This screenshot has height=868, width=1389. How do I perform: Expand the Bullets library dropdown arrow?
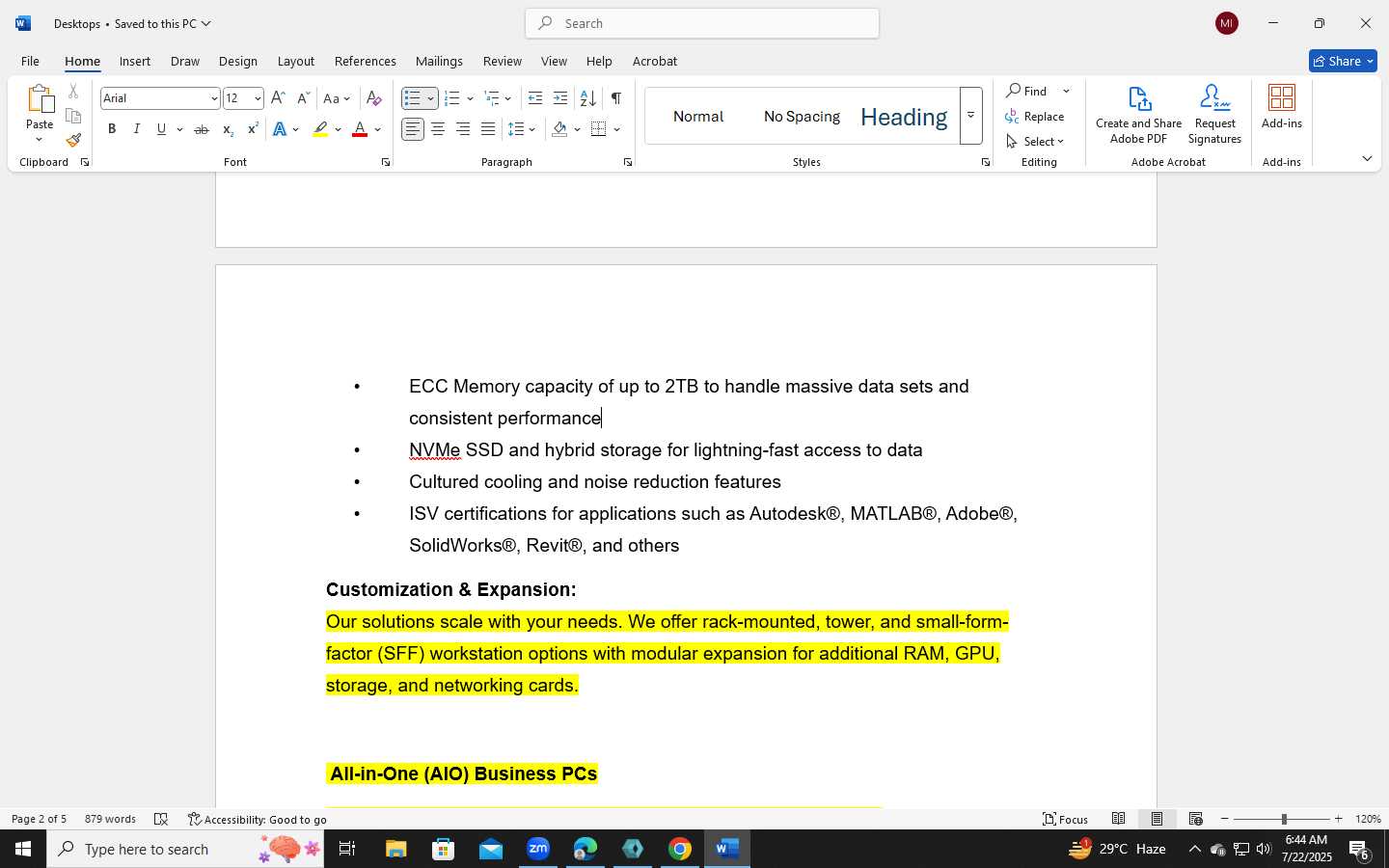[430, 98]
